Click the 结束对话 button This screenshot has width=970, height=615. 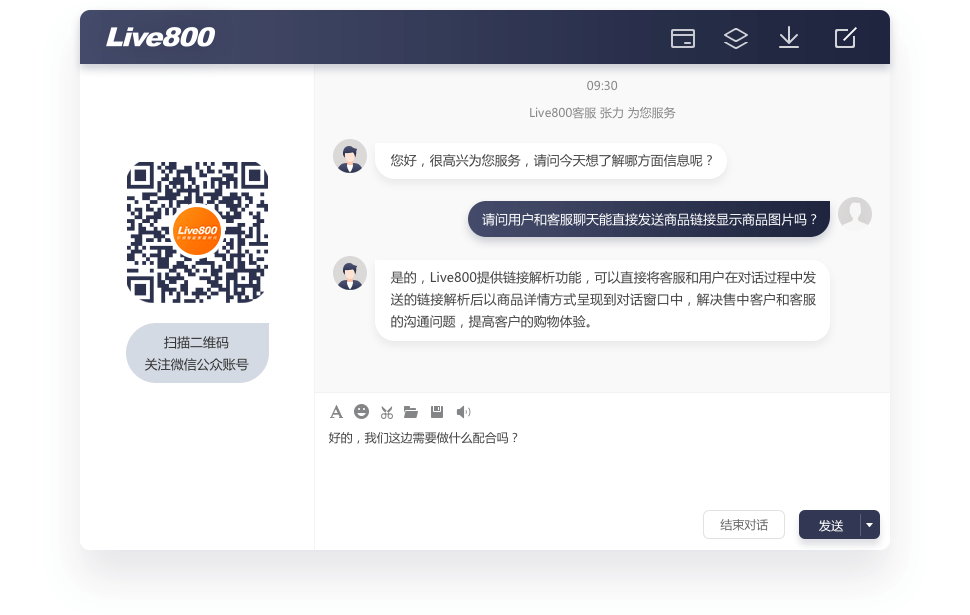click(x=744, y=524)
